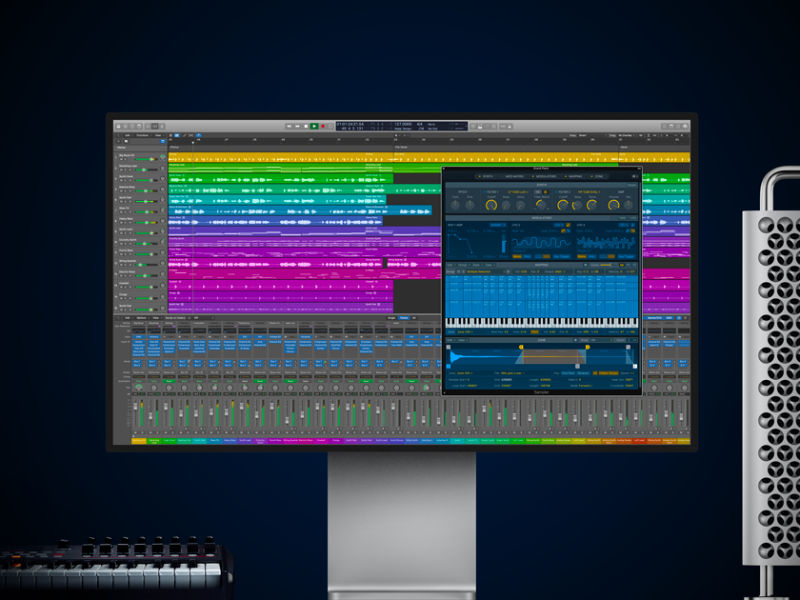Click the green Play button in transport
This screenshot has height=600, width=800.
314,126
